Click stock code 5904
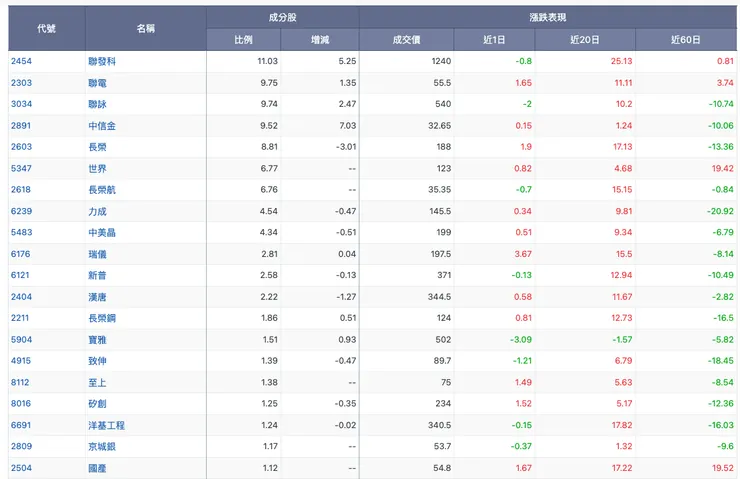The image size is (740, 479). pyautogui.click(x=21, y=340)
